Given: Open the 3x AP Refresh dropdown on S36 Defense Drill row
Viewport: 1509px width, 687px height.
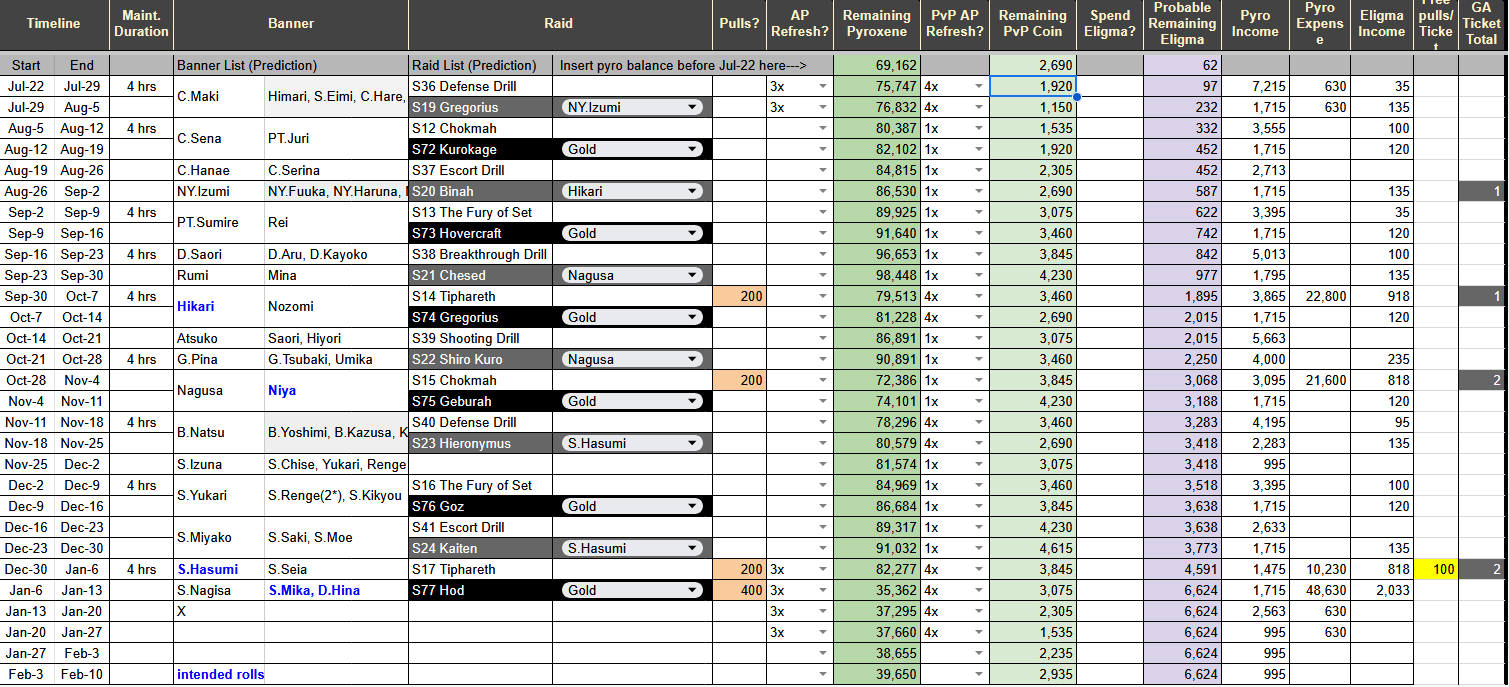Looking at the screenshot, I should tap(823, 87).
